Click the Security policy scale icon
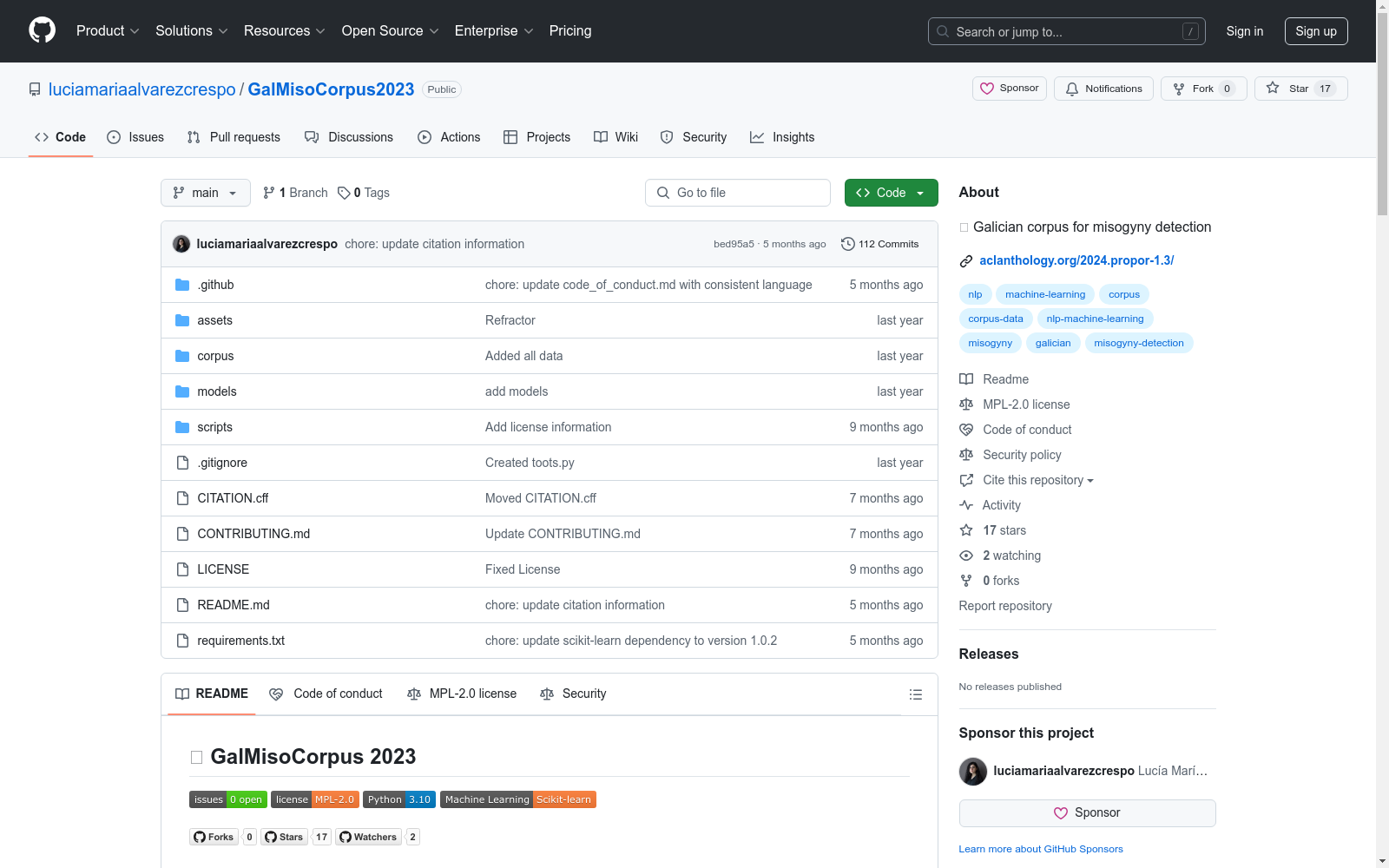The width and height of the screenshot is (1389, 868). (966, 455)
